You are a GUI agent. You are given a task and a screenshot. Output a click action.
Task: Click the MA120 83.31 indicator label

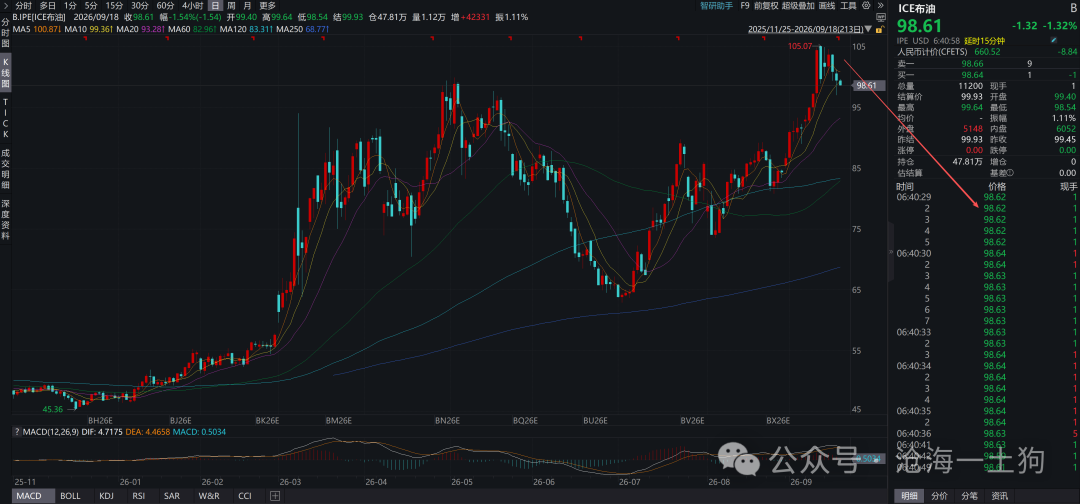(245, 29)
